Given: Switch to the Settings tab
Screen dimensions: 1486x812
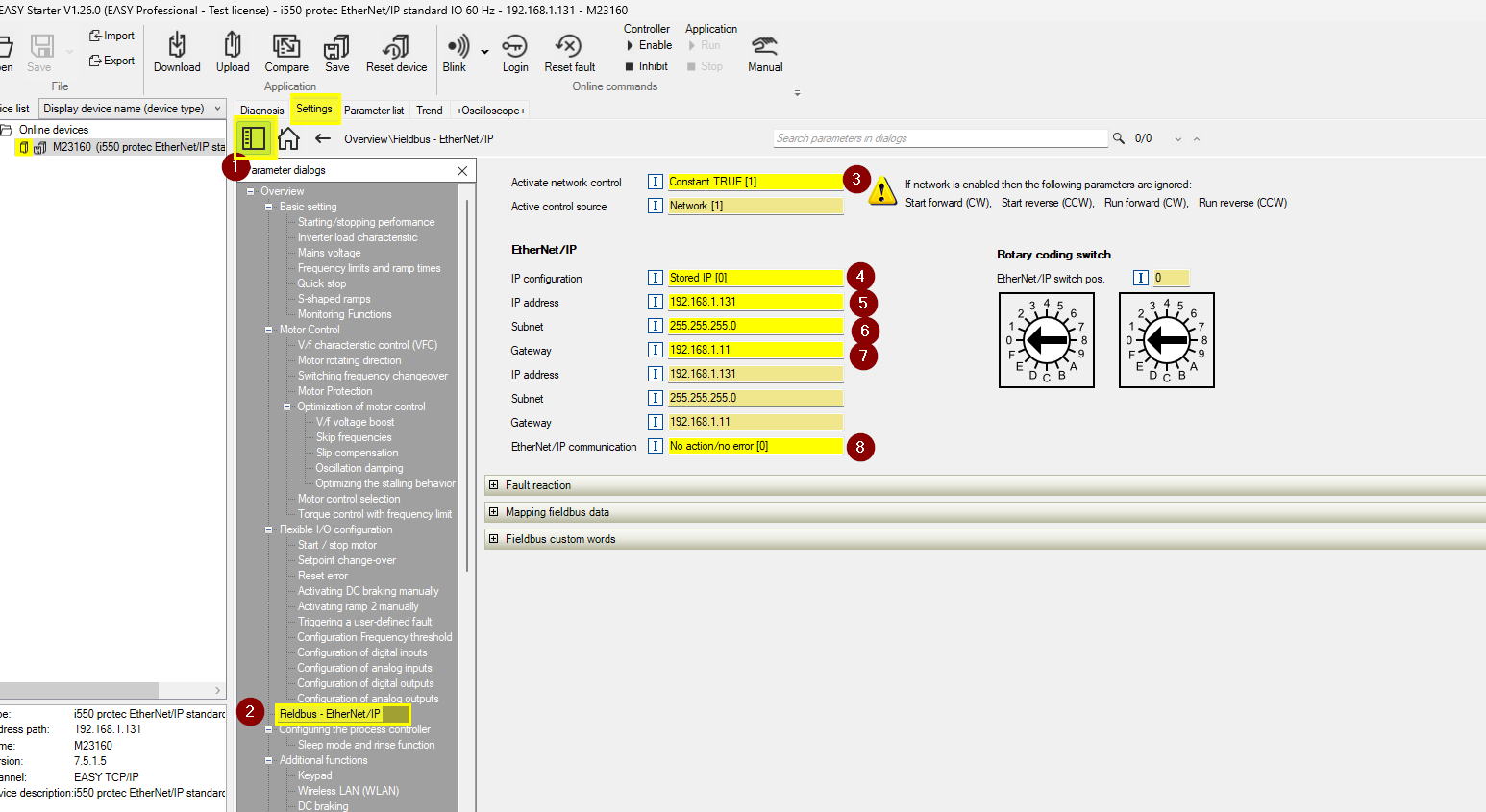Looking at the screenshot, I should [x=314, y=109].
